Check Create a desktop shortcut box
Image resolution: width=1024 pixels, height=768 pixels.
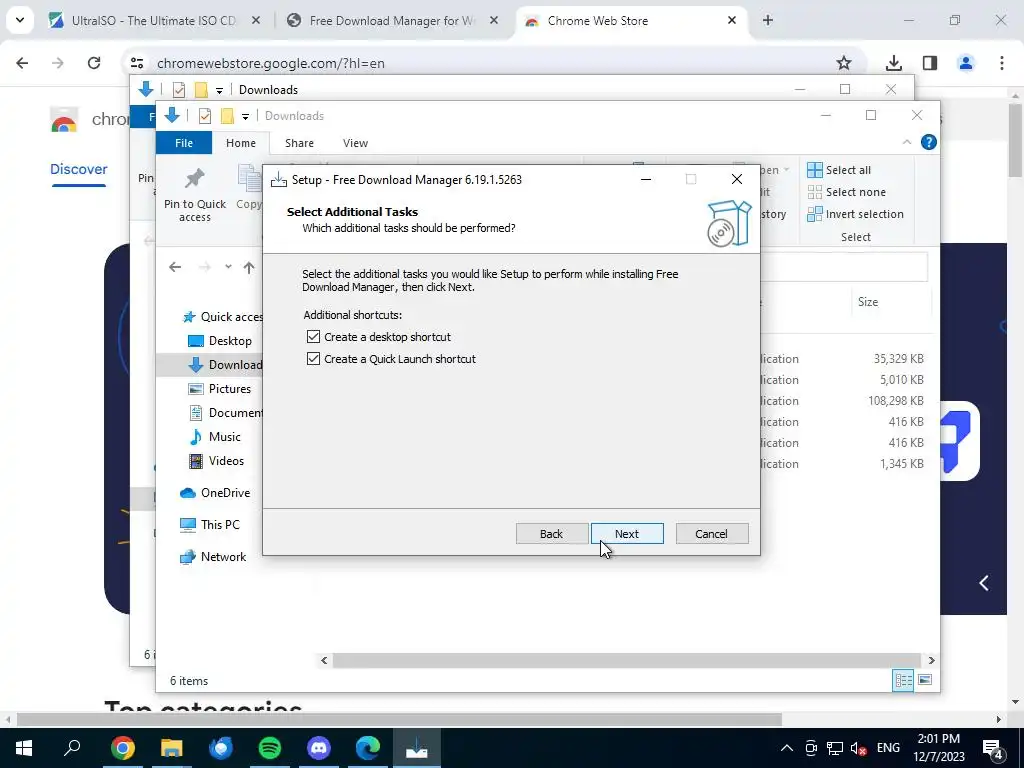click(x=313, y=337)
